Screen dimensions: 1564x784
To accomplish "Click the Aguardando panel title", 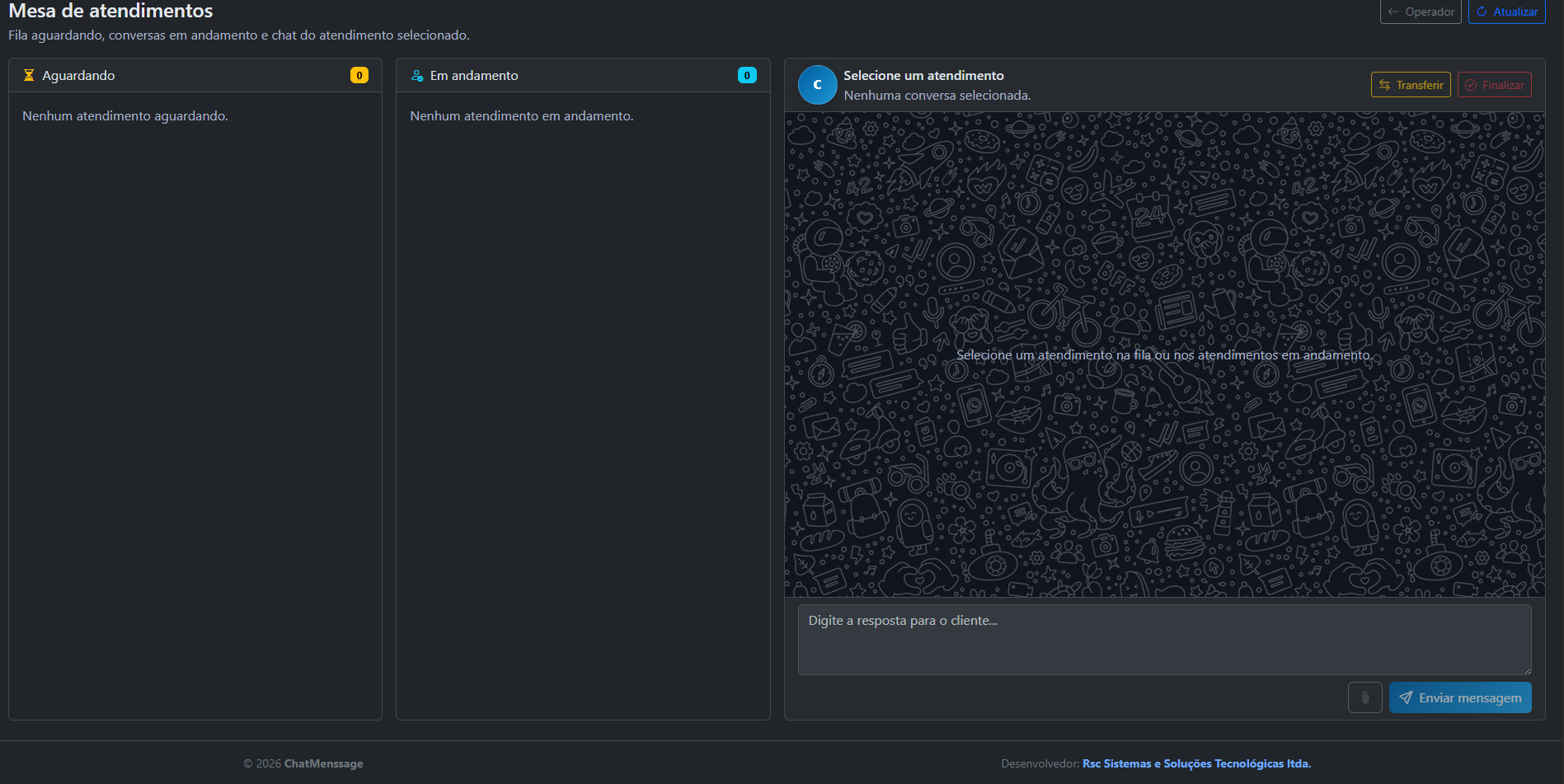I will tap(78, 75).
